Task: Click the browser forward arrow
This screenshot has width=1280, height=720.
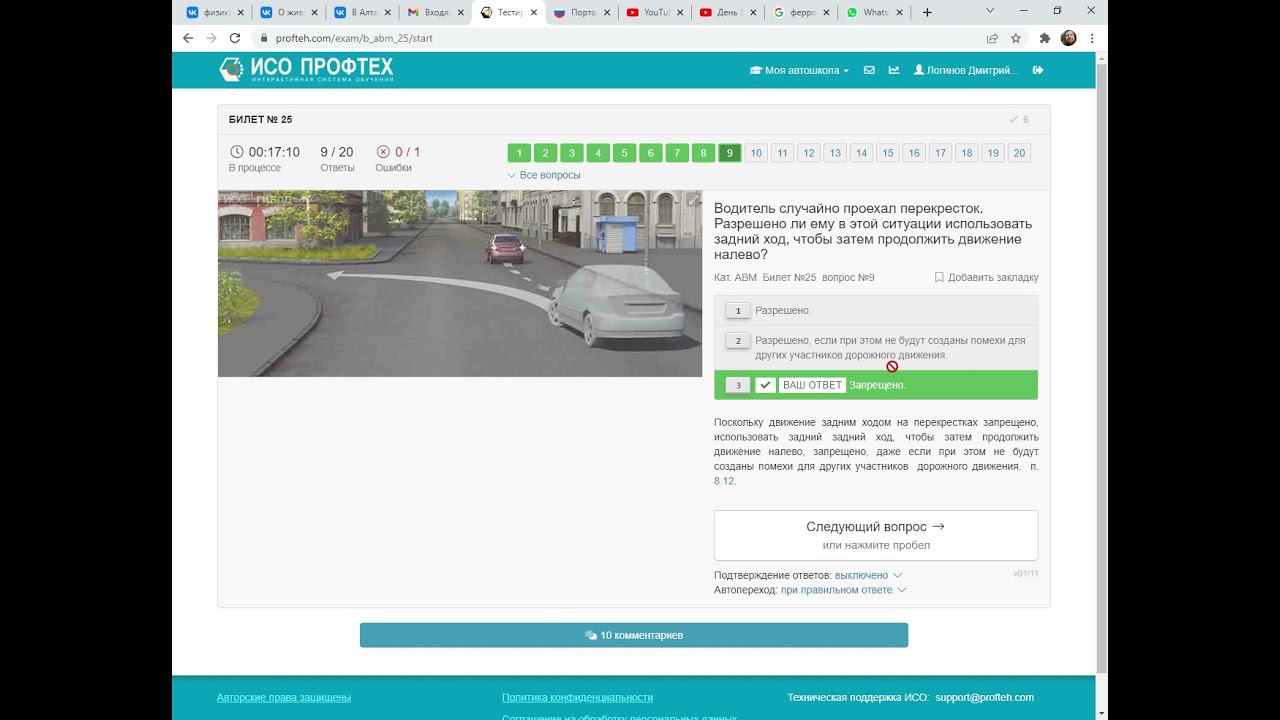Action: coord(211,38)
